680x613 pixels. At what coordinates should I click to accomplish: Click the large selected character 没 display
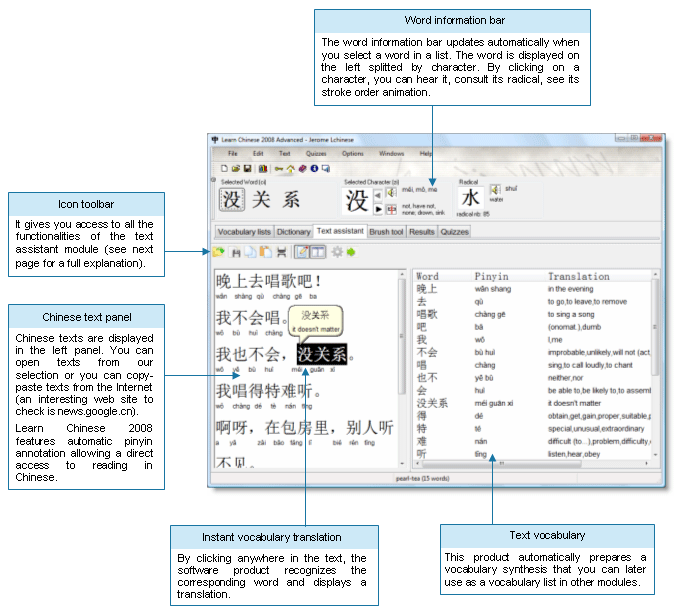[x=356, y=201]
